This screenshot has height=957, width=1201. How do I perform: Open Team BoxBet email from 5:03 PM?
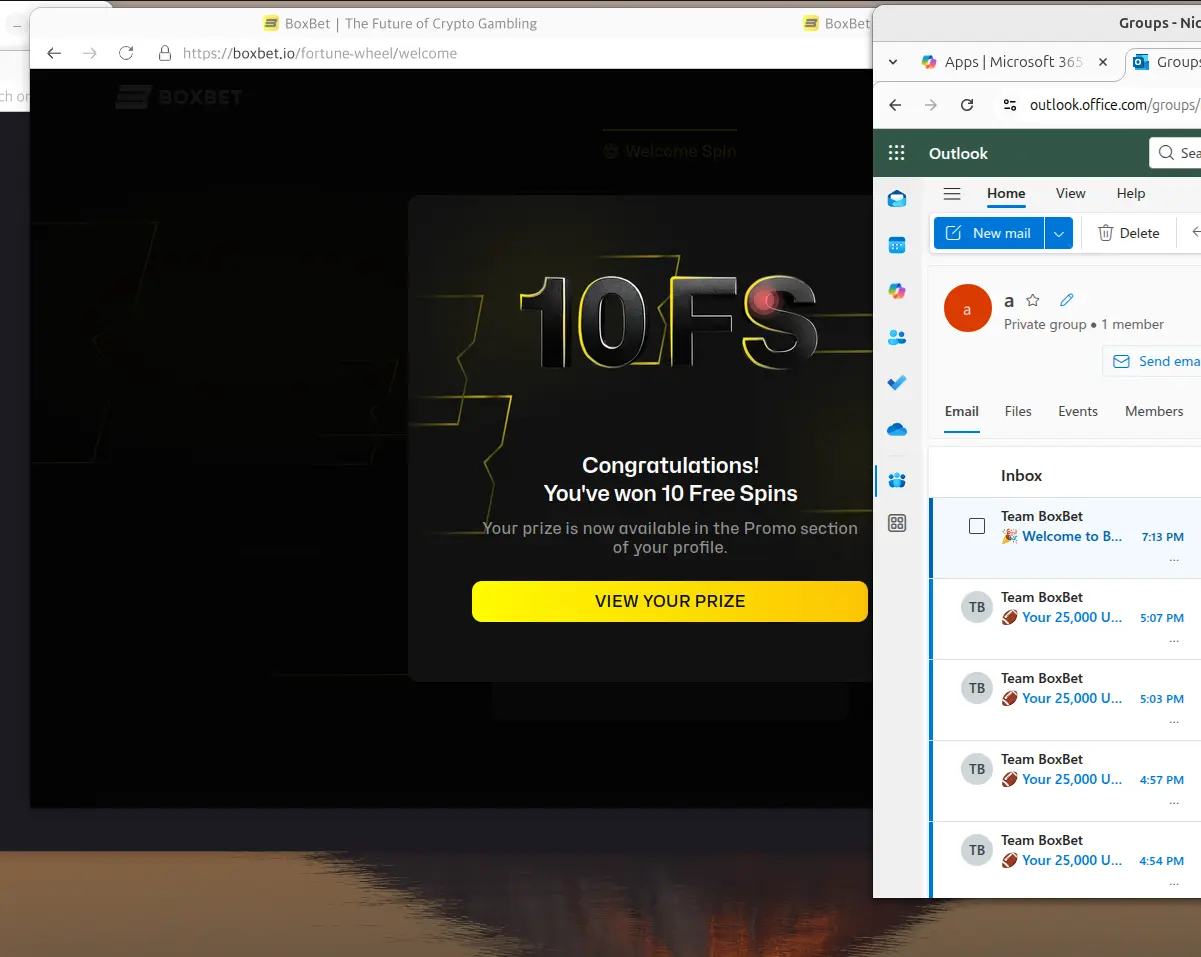click(1066, 700)
